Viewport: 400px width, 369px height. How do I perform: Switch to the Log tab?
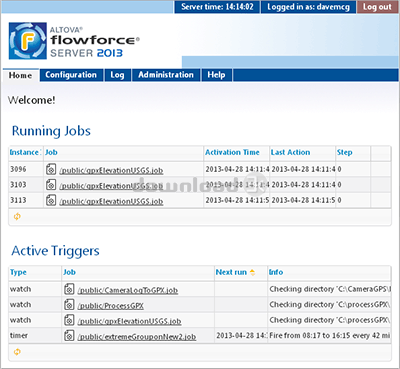point(117,75)
